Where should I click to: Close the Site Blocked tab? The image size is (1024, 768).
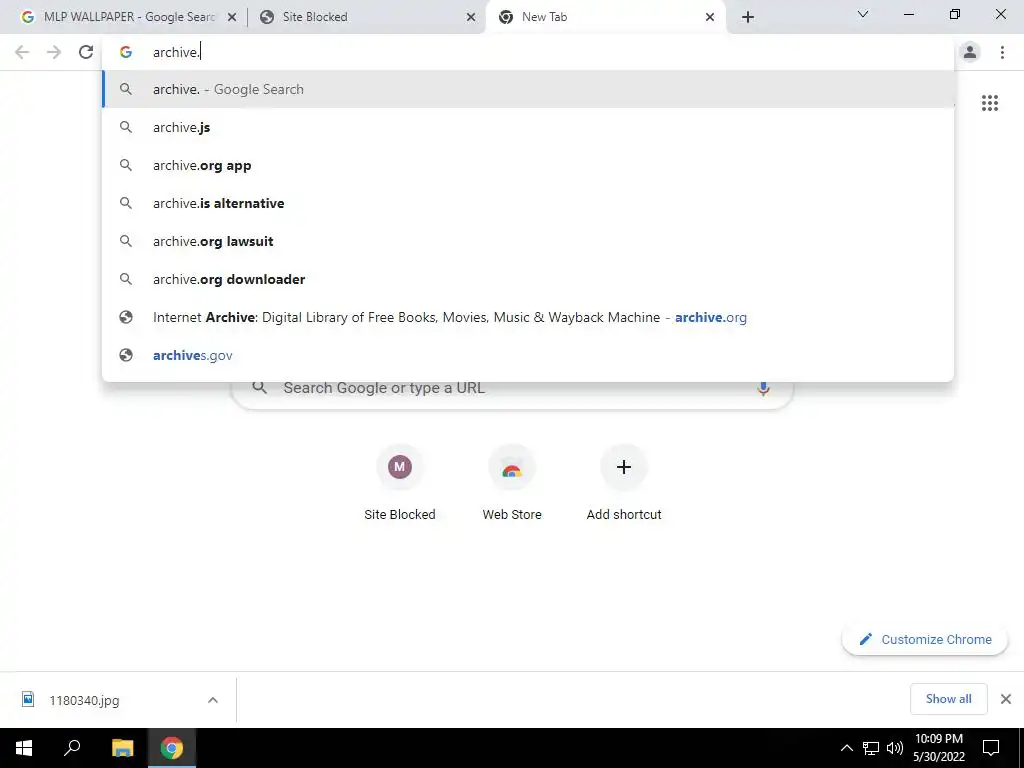(470, 18)
